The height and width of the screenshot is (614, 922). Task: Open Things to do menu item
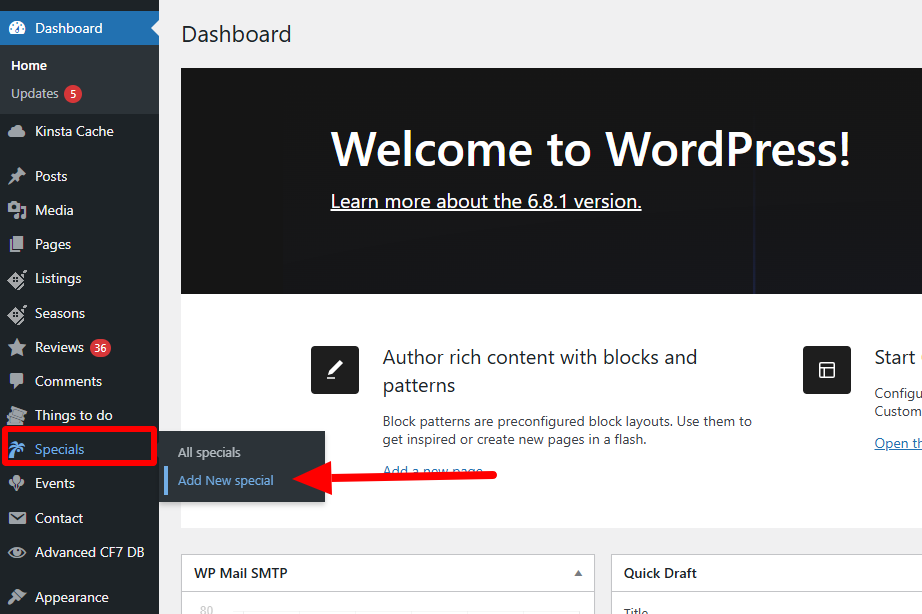[74, 415]
